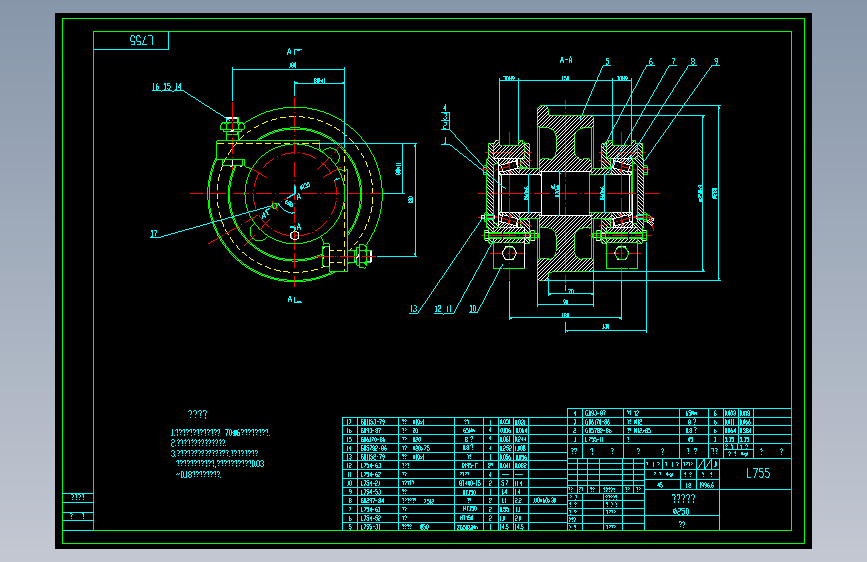The image size is (867, 562).
Task: Select the mirrored L755 label box
Action: (x=131, y=40)
